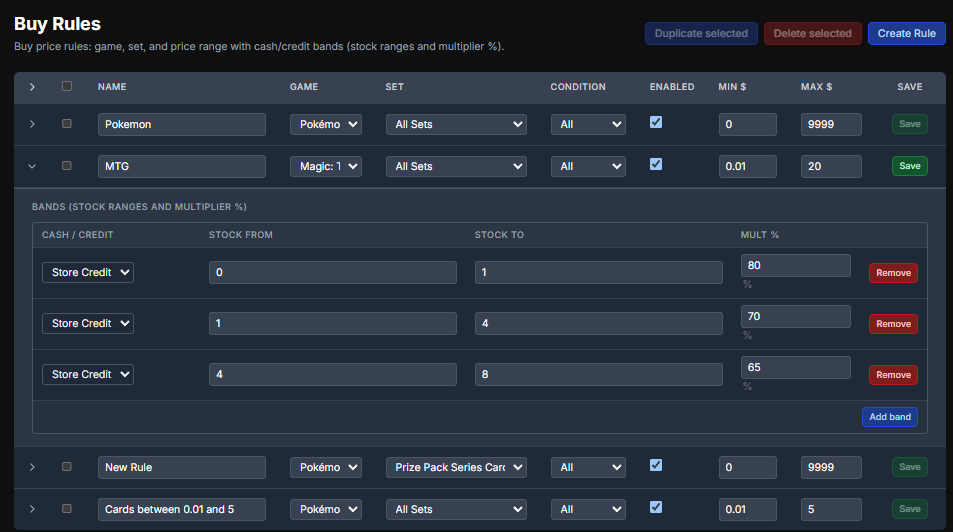Open Condition dropdown for New Rule
The height and width of the screenshot is (532, 953).
click(588, 467)
